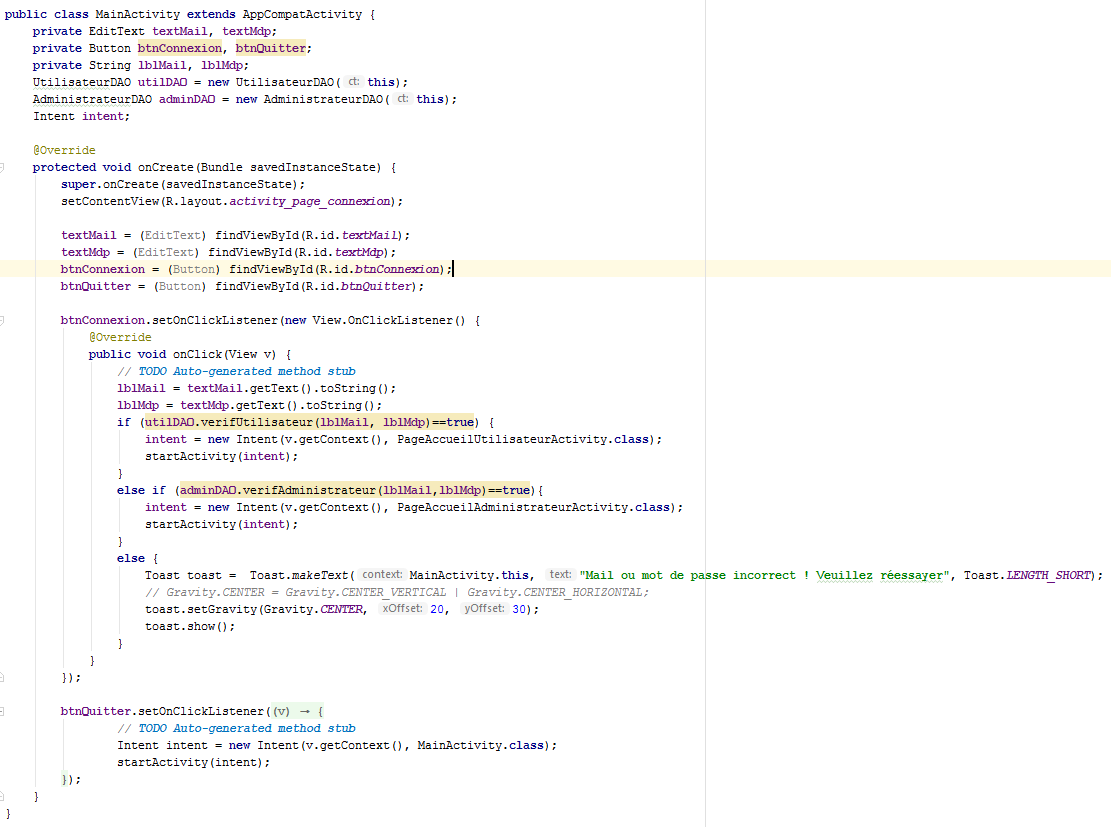Click the 'xOffset:' inline hint
The height and width of the screenshot is (827, 1111).
tap(401, 609)
